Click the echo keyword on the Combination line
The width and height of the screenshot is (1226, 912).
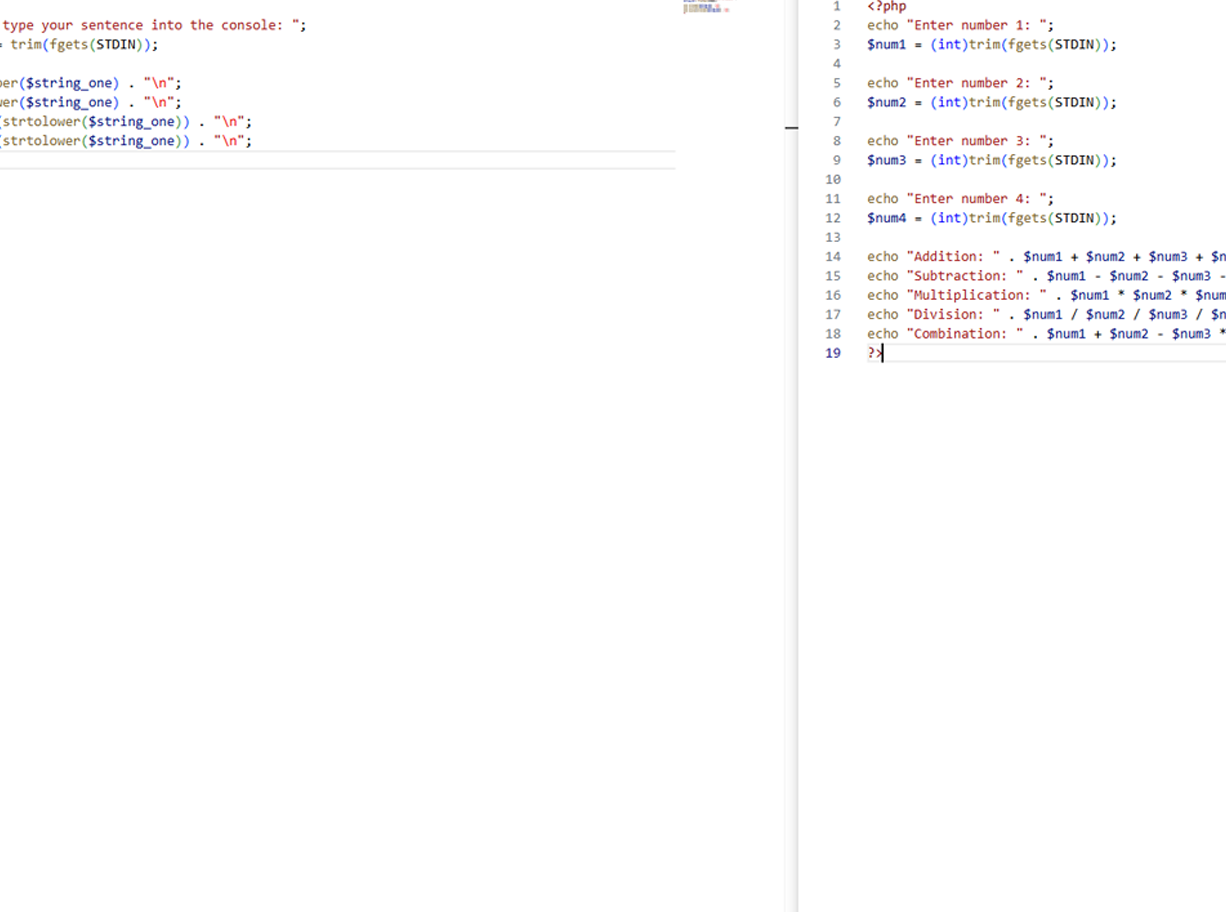[882, 334]
